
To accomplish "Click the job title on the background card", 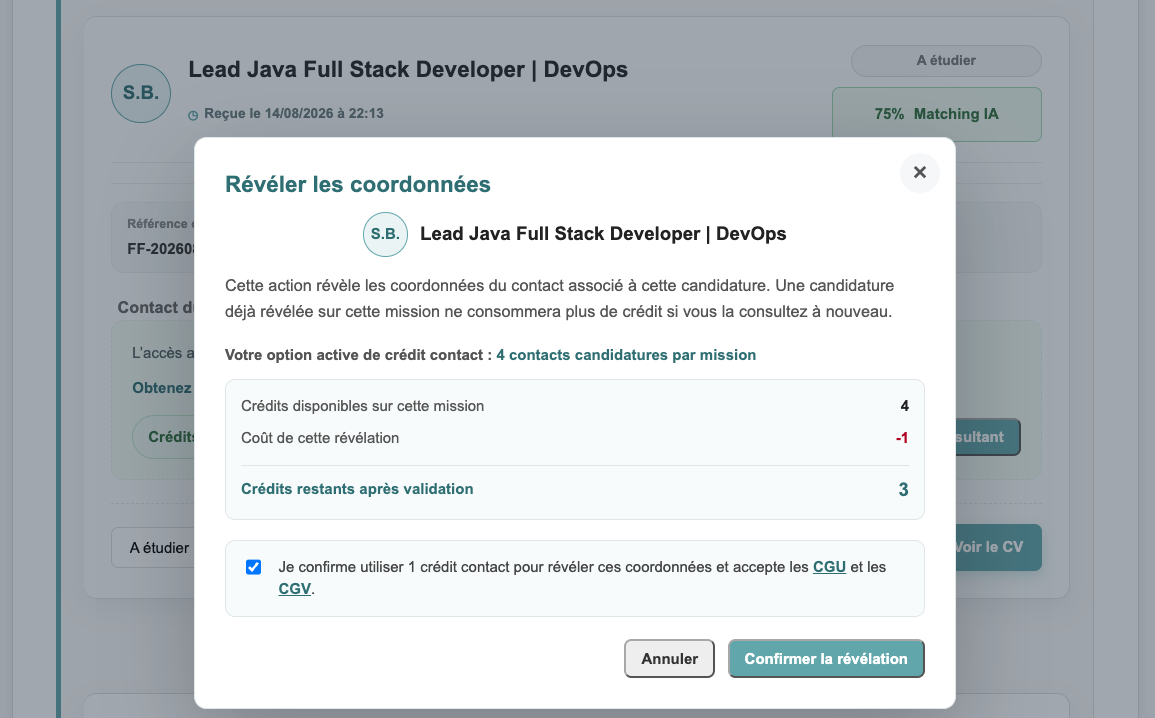I will tap(408, 69).
